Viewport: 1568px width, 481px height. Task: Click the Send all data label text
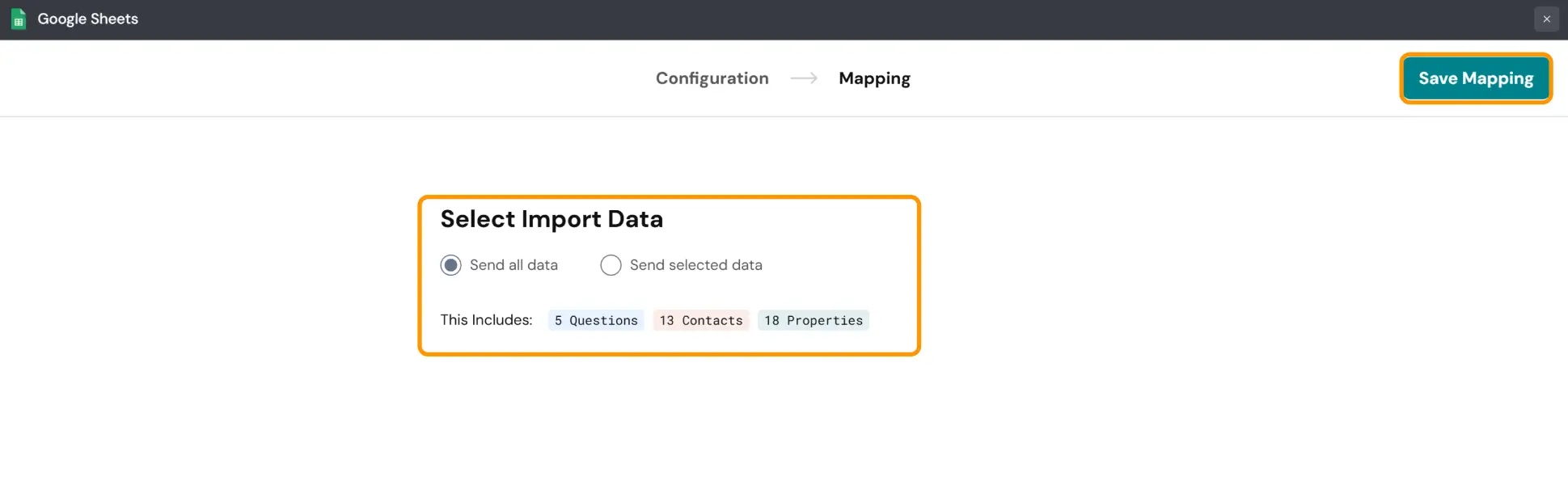coord(514,265)
